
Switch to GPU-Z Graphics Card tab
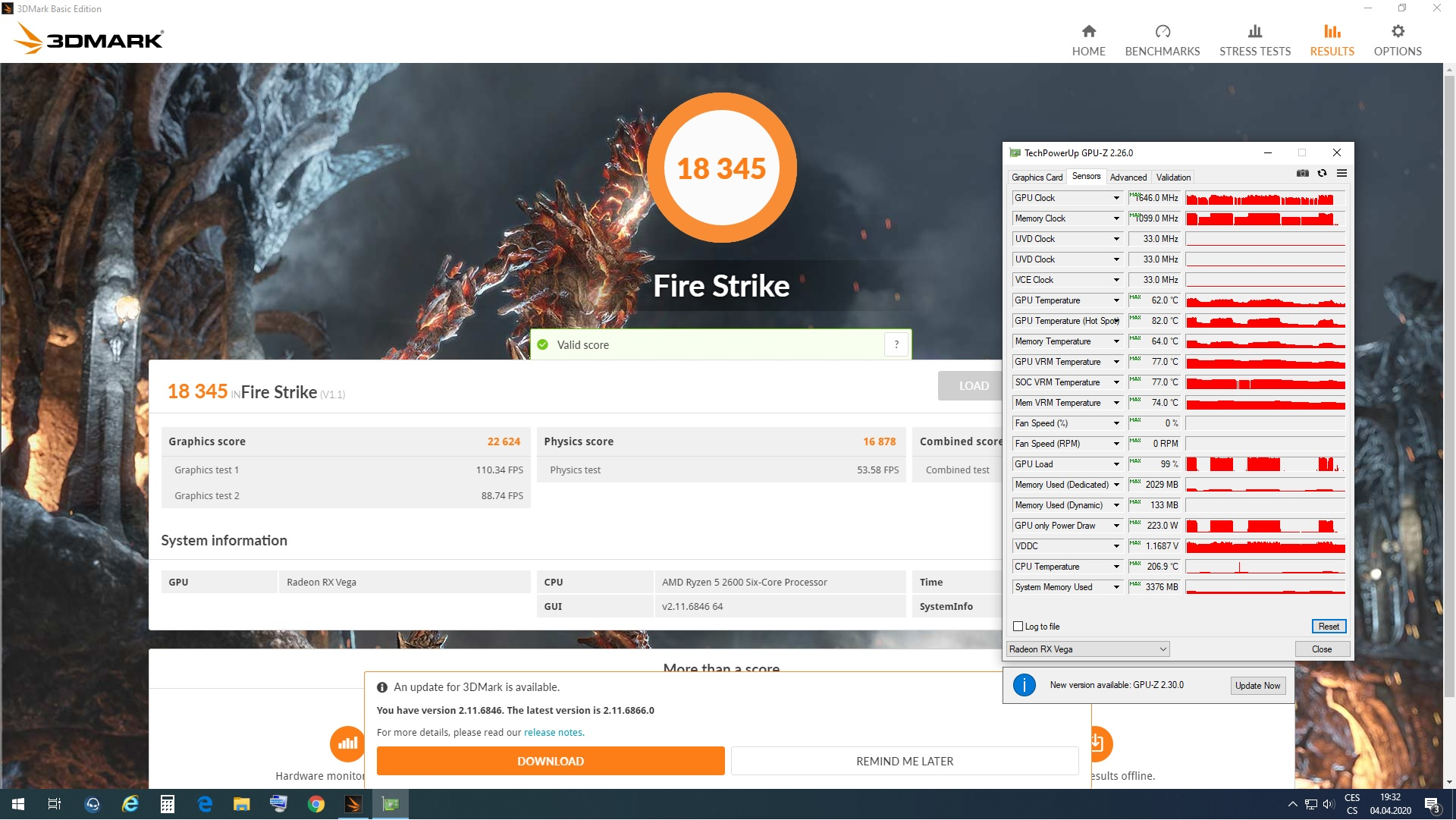(x=1037, y=178)
